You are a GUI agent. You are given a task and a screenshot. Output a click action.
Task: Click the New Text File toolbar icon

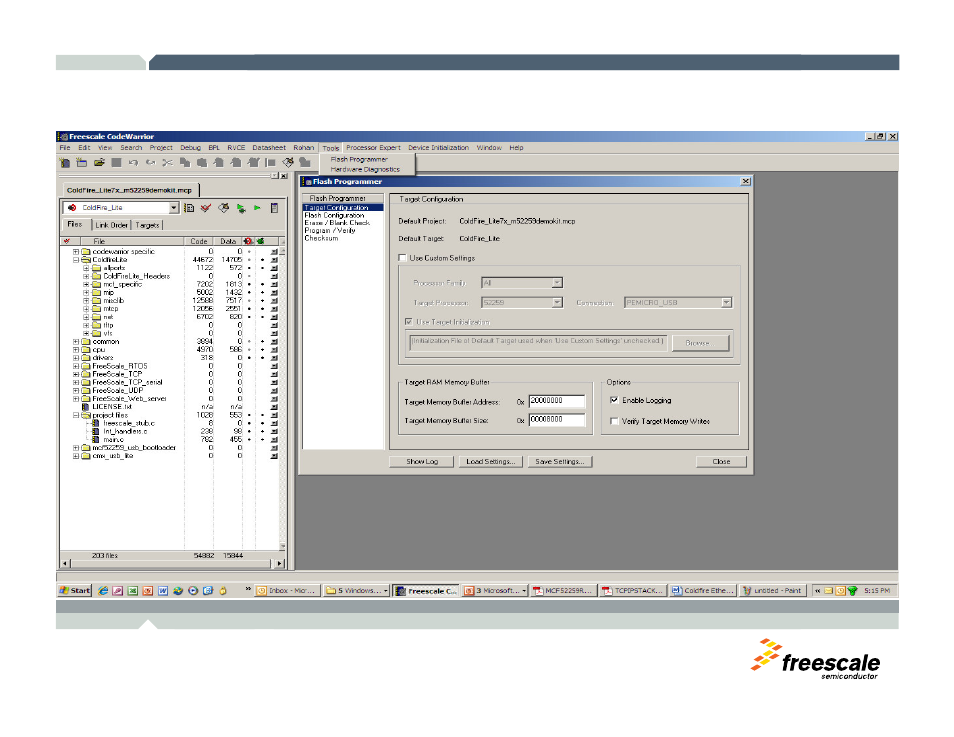tap(64, 162)
